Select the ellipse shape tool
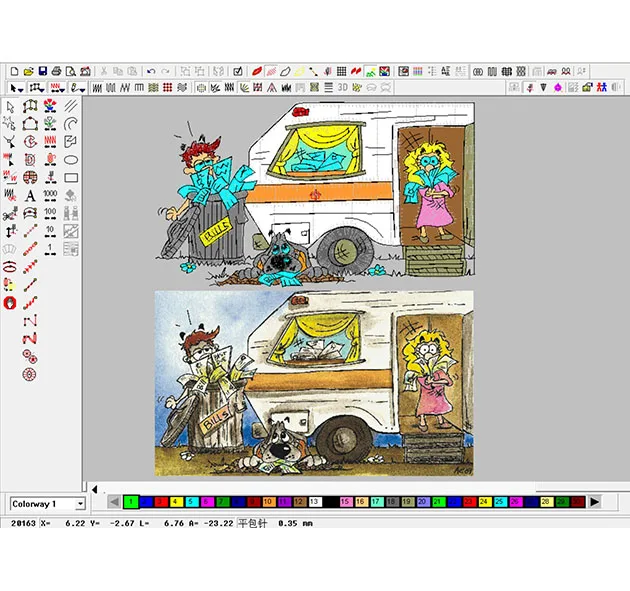 pos(71,159)
